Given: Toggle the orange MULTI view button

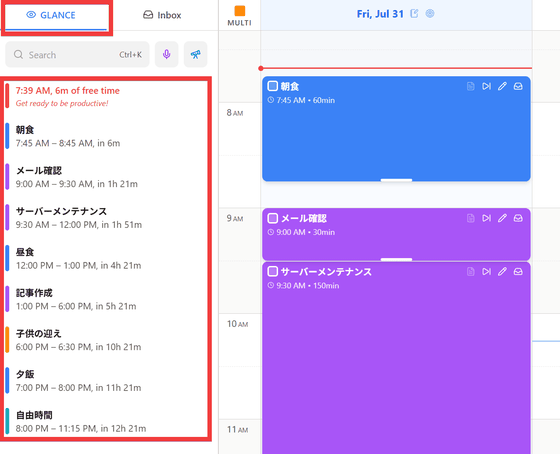Looking at the screenshot, I should click(239, 16).
